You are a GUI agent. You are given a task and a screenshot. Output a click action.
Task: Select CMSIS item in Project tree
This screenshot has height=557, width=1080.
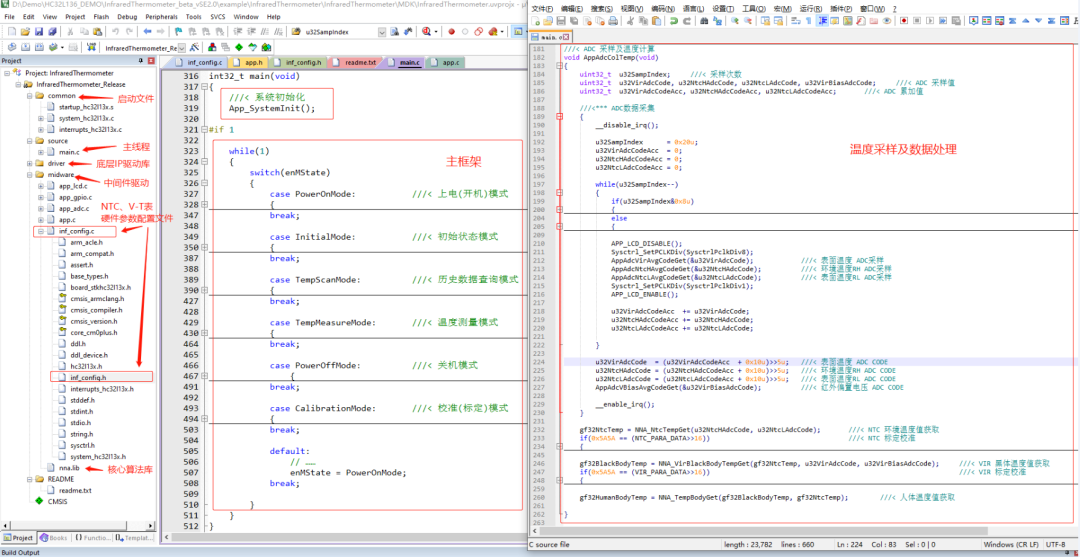tap(52, 501)
